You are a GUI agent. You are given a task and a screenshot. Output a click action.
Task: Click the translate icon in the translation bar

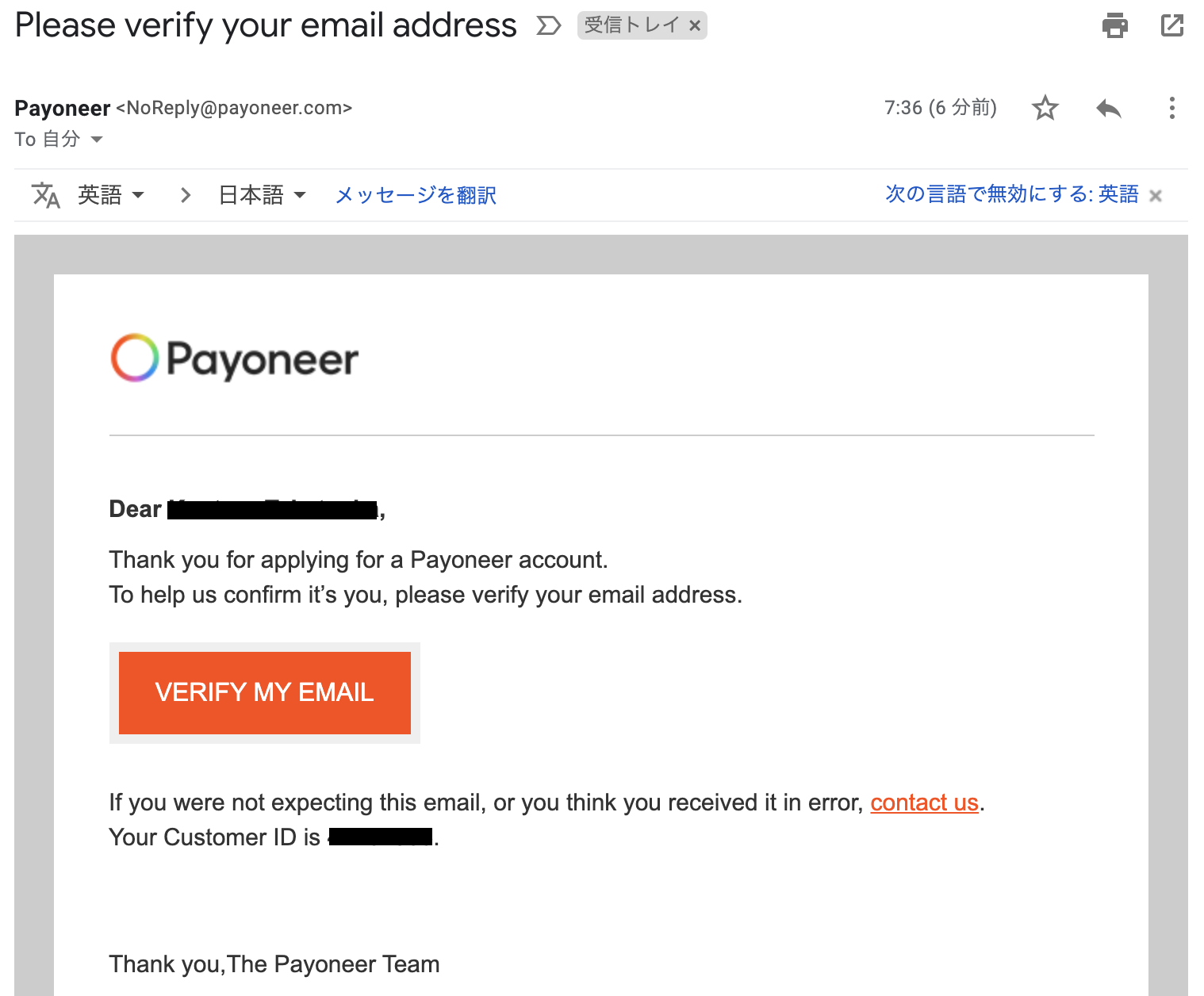tap(46, 195)
